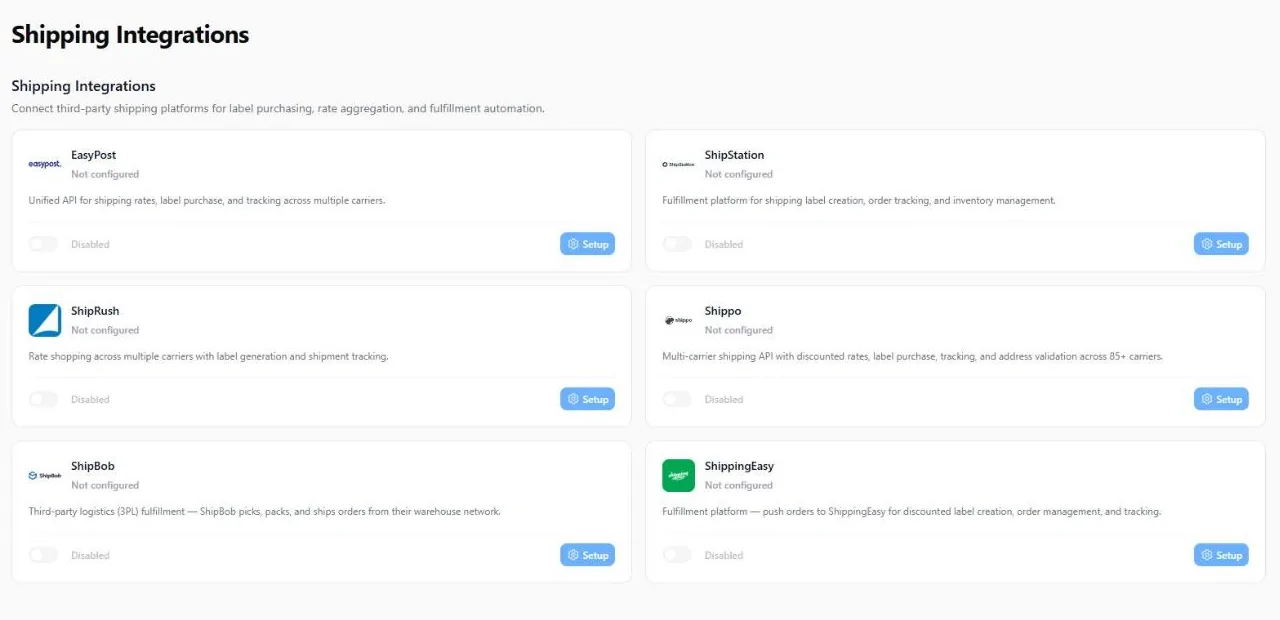This screenshot has width=1280, height=620.
Task: Click the EasyPost logo icon
Action: 45,164
